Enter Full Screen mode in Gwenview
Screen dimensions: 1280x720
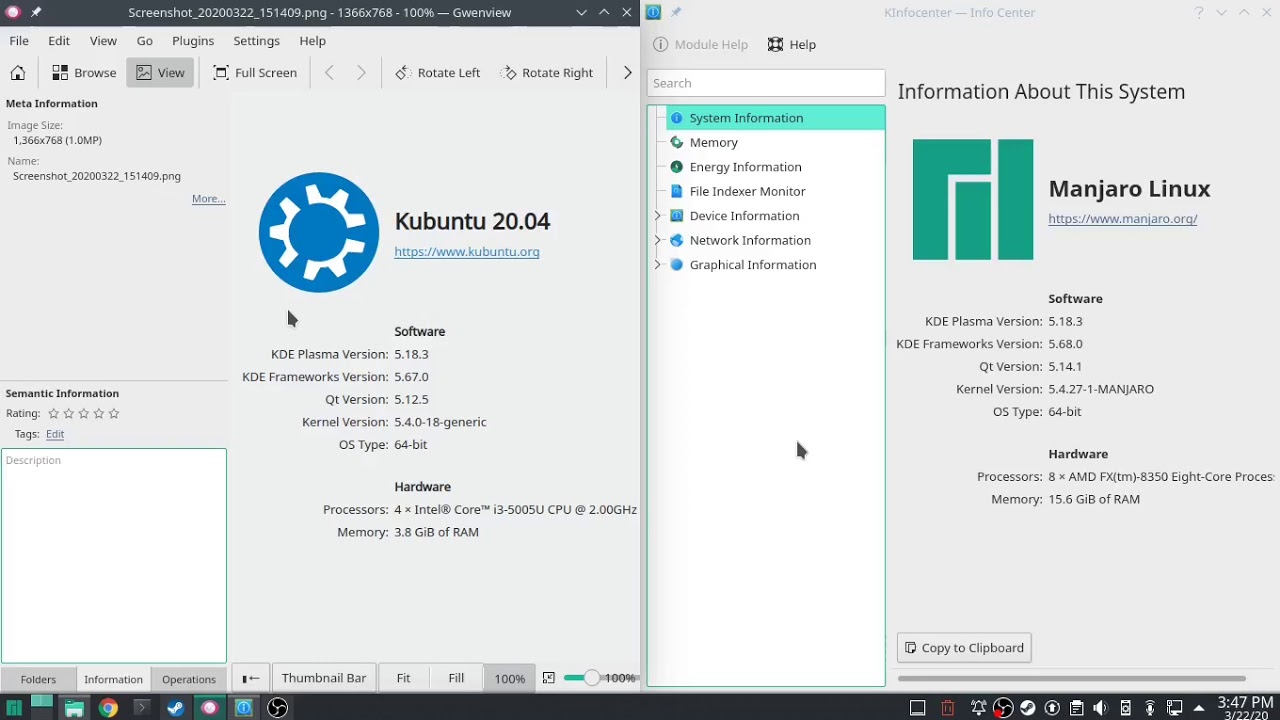tap(255, 72)
